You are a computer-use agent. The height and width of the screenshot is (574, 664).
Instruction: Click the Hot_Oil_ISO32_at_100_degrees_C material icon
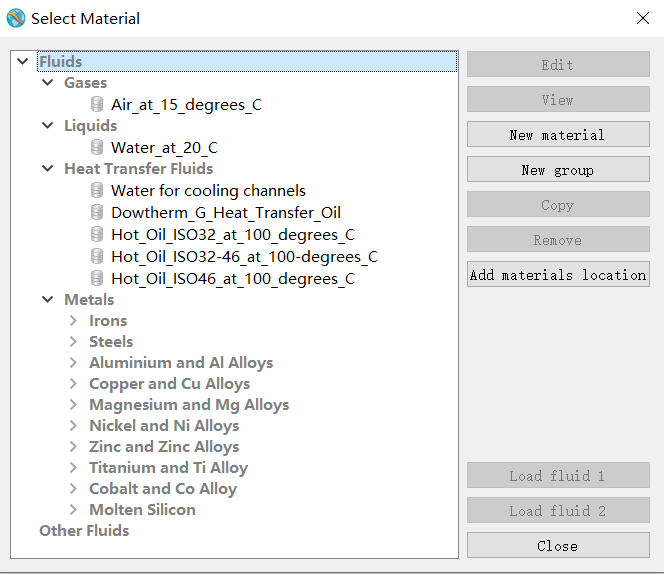point(97,234)
